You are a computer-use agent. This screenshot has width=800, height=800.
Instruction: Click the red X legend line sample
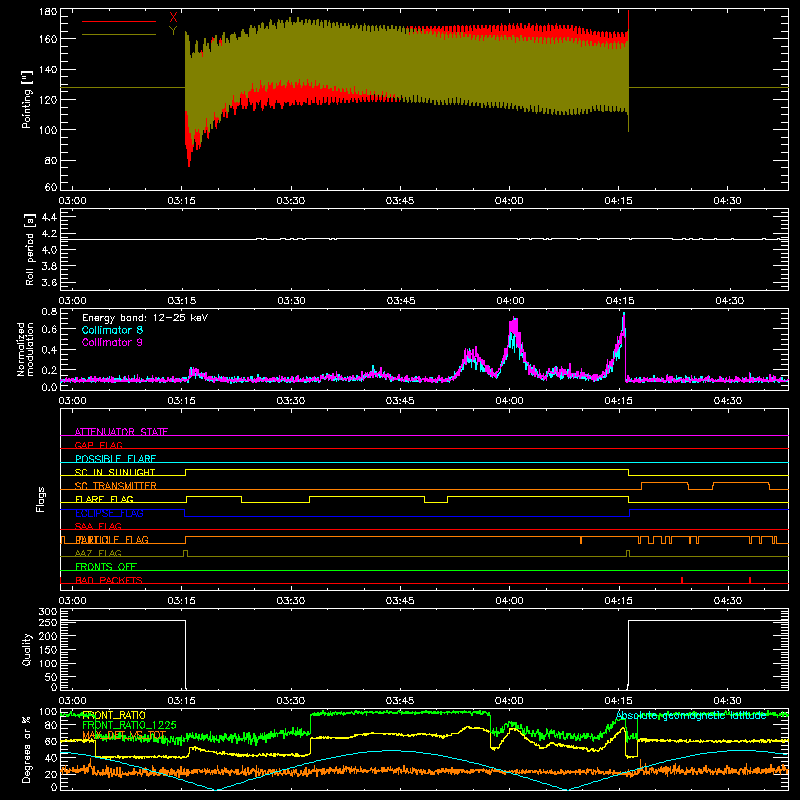[x=119, y=21]
